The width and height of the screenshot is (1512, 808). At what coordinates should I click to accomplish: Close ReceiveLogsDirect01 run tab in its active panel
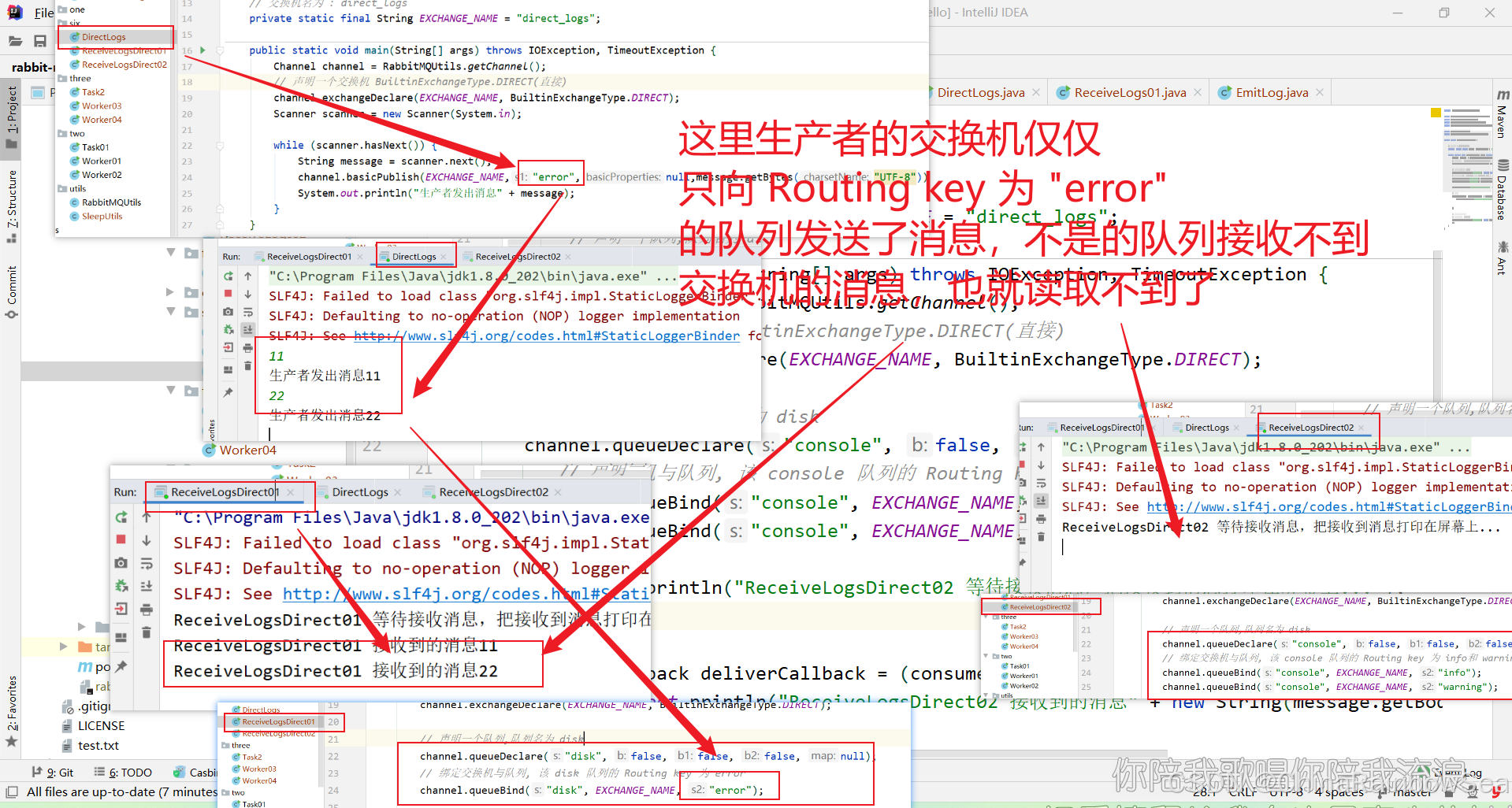click(291, 492)
